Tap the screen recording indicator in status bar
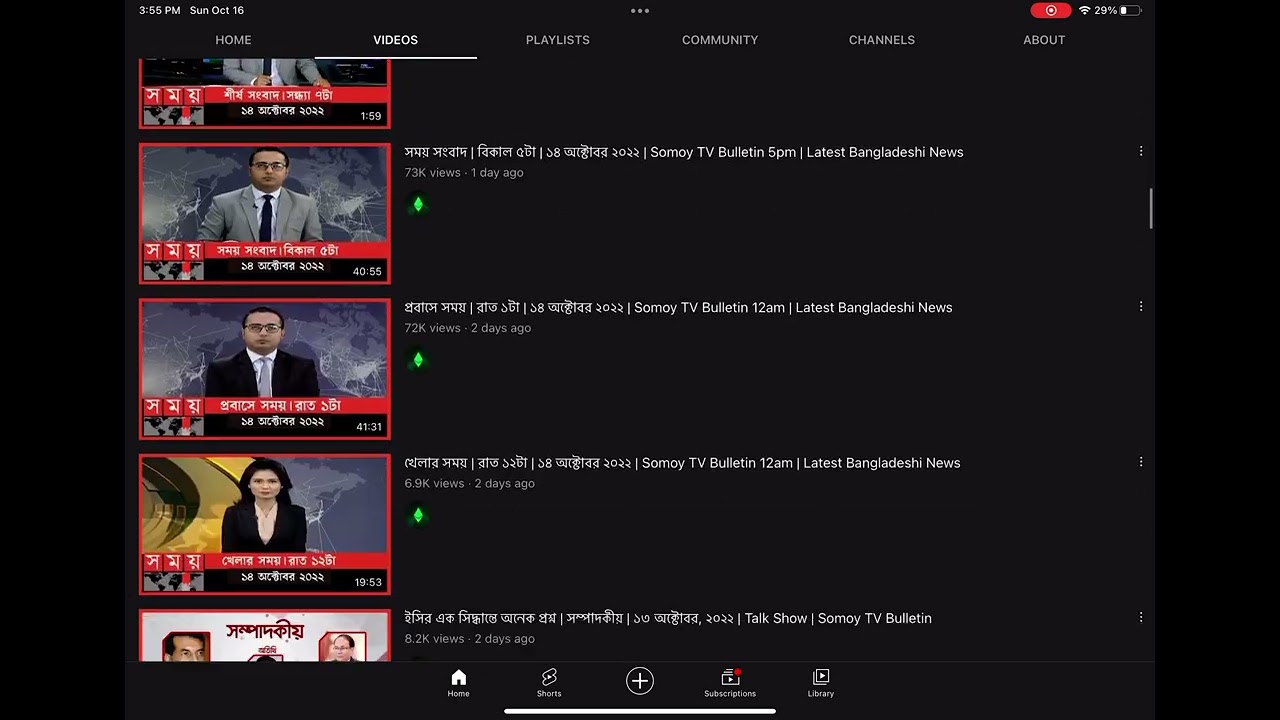 click(x=1051, y=10)
